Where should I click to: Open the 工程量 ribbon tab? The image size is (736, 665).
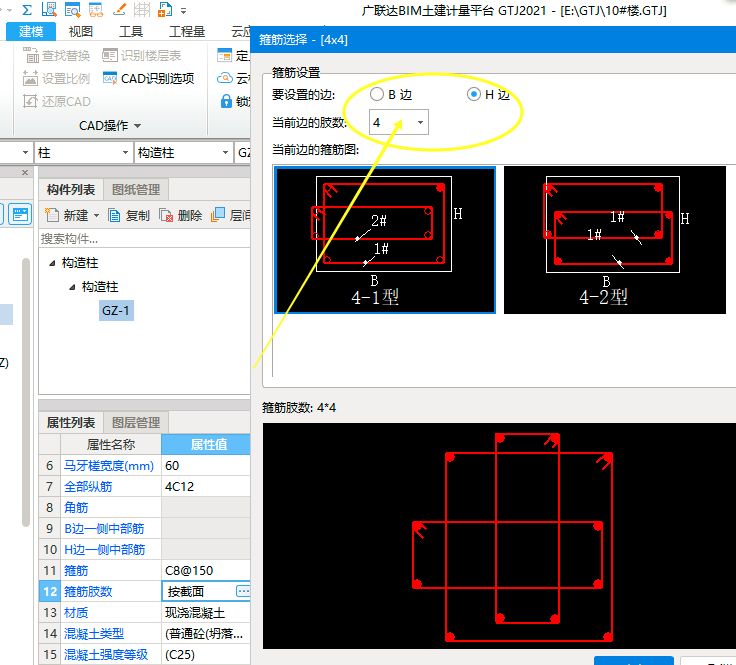coord(187,31)
